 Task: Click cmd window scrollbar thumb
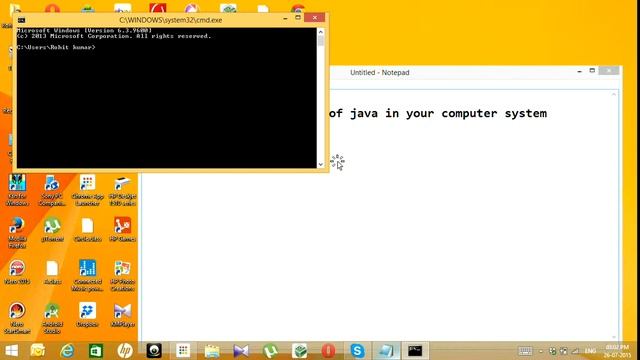click(321, 41)
